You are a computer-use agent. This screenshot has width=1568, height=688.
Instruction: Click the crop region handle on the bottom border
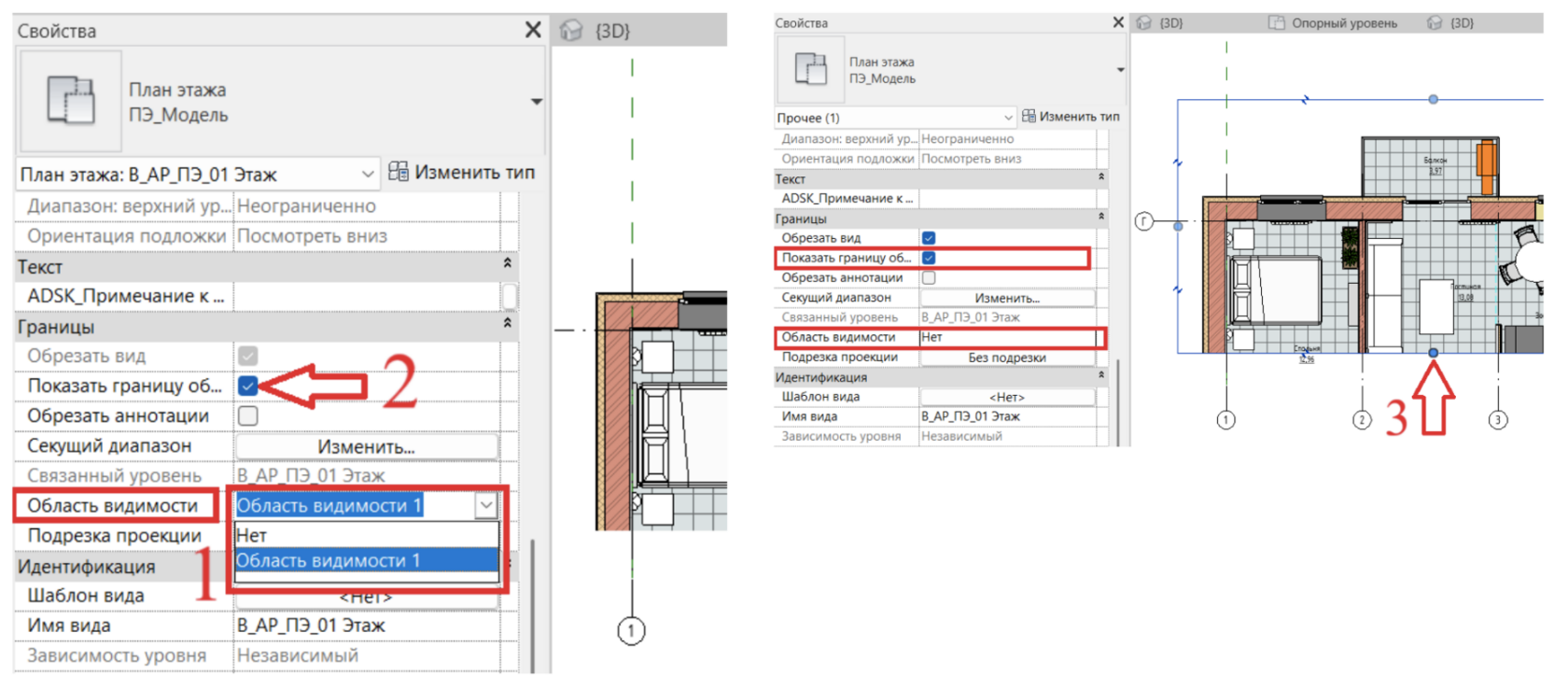1434,352
